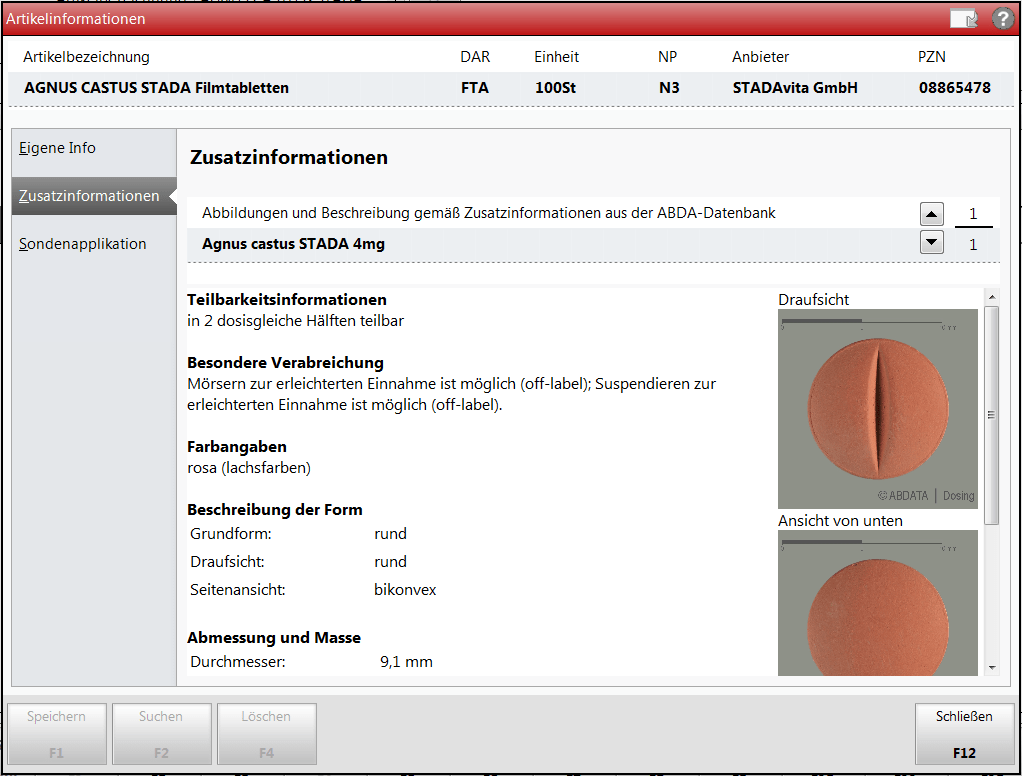Click the PZN column header
The height and width of the screenshot is (776, 1022).
(x=931, y=57)
